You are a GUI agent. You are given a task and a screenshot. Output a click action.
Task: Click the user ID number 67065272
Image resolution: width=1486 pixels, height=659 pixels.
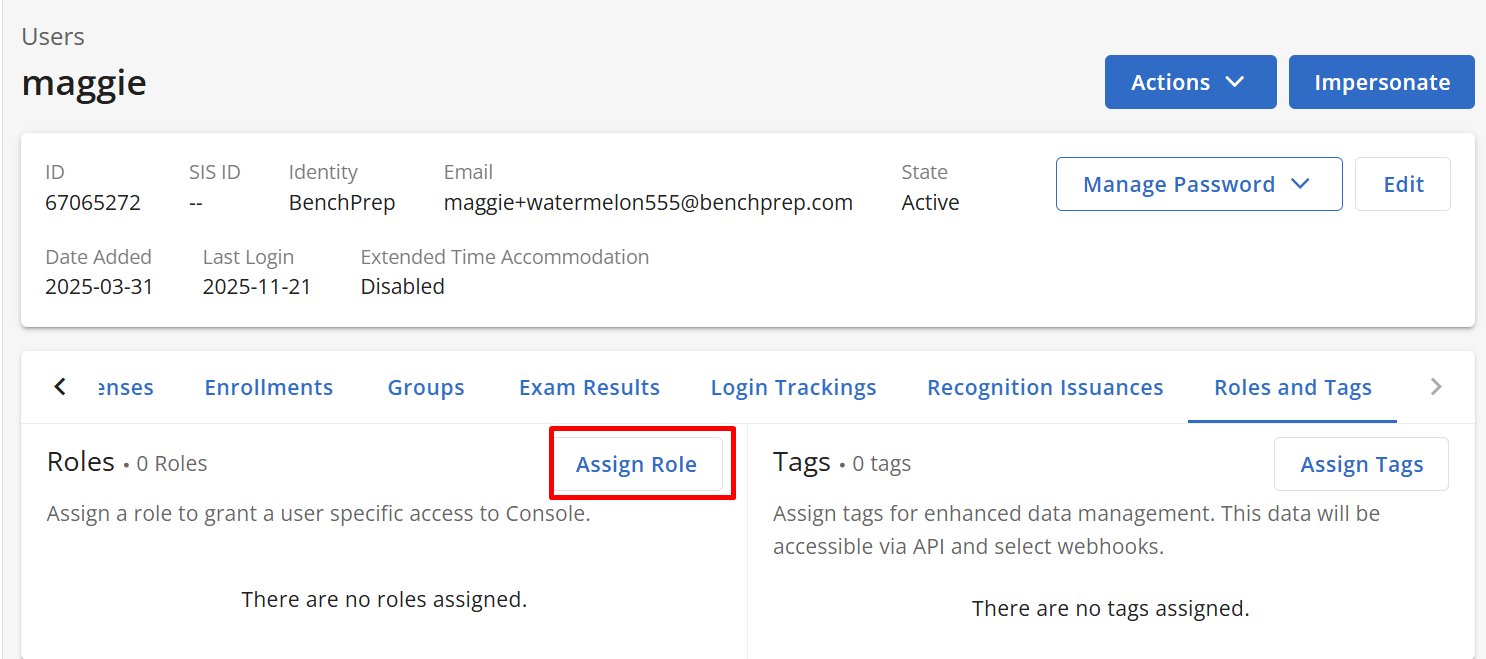(93, 203)
